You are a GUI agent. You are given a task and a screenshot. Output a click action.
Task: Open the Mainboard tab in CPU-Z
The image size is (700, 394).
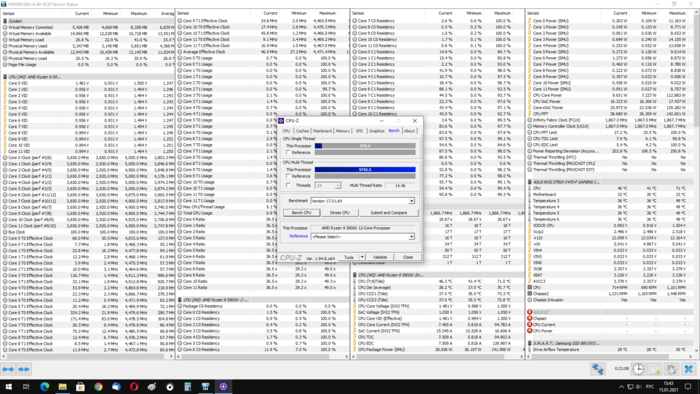322,131
